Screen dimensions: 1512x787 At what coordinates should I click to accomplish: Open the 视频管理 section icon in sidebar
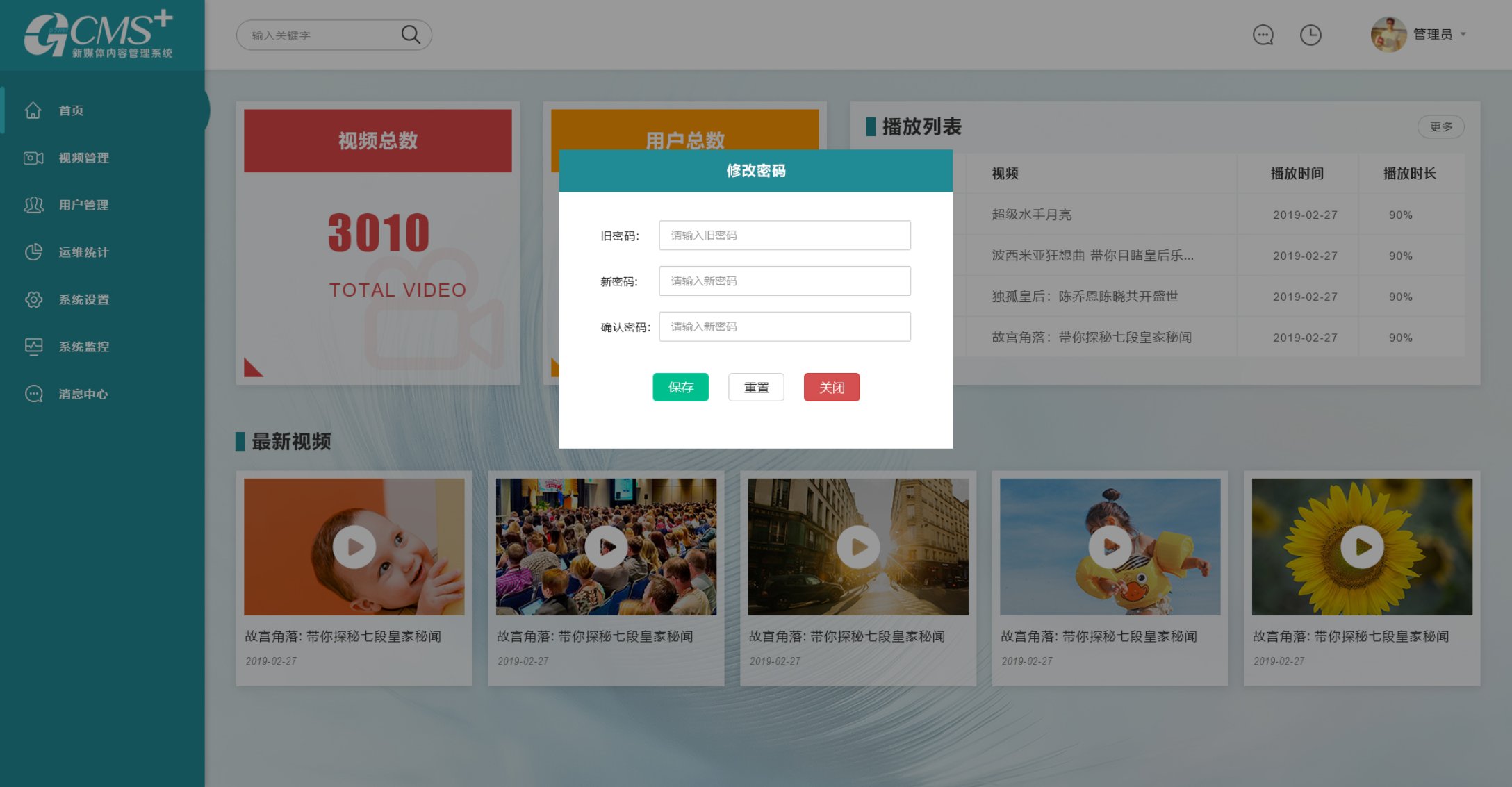coord(33,158)
